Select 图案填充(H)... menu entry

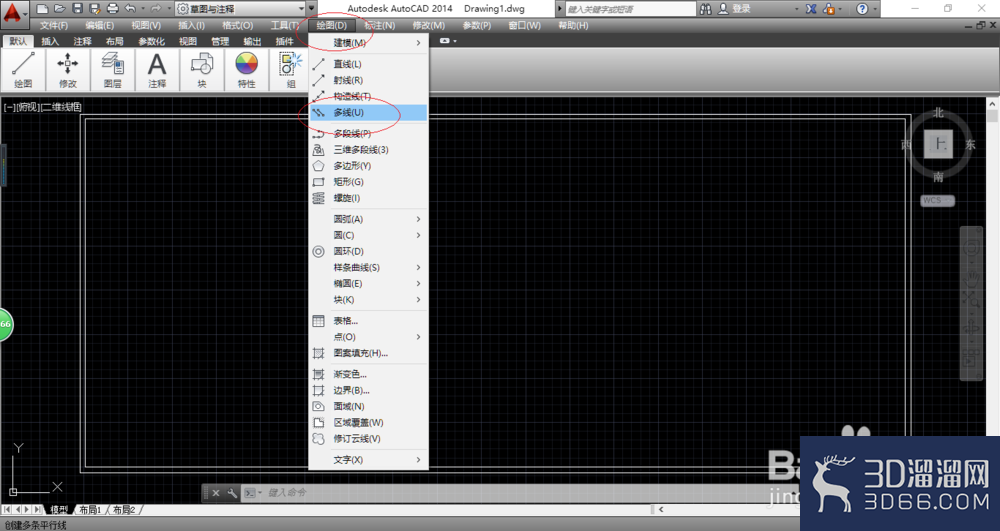369,353
